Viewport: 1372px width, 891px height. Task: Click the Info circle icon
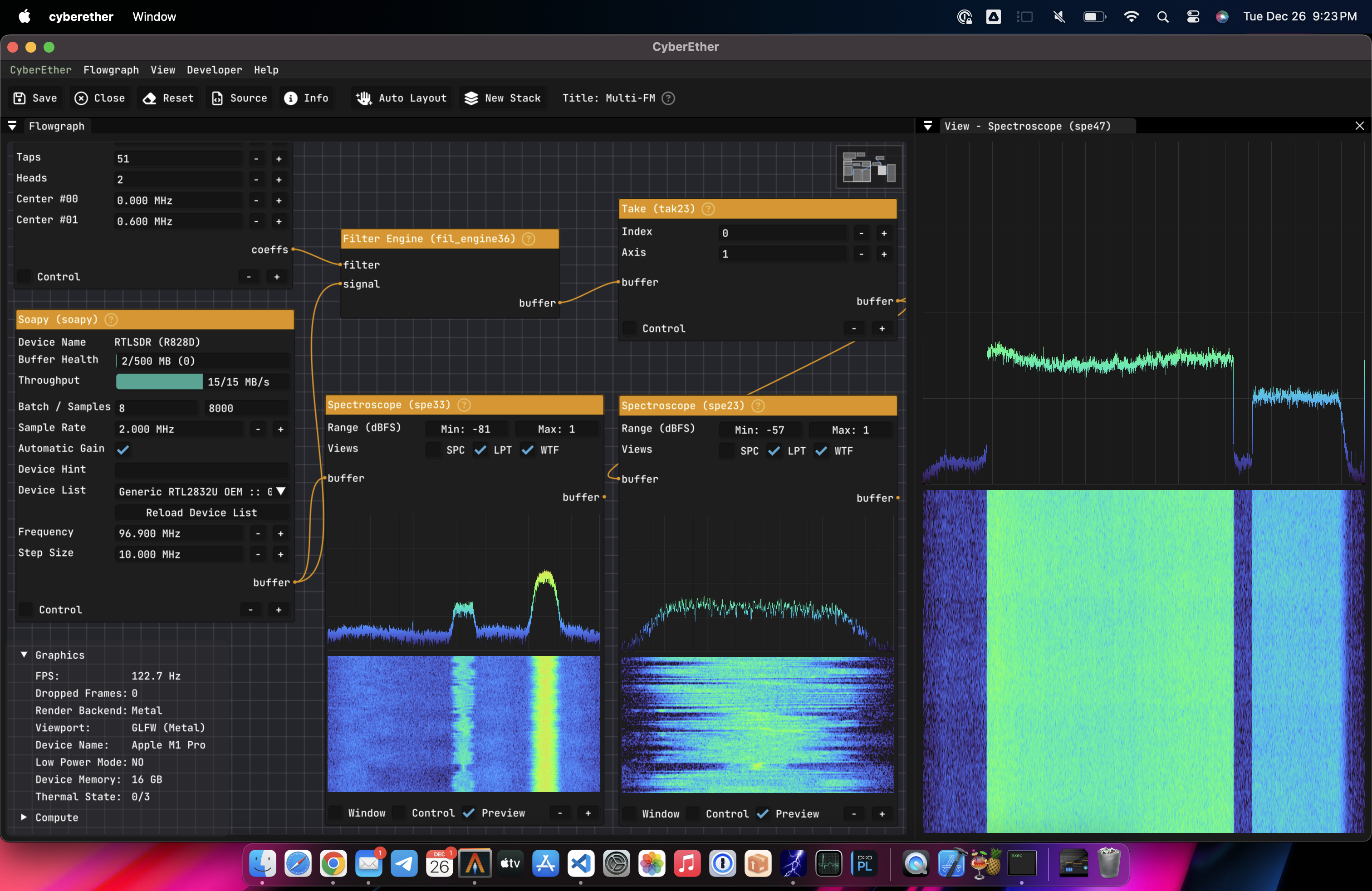[290, 98]
